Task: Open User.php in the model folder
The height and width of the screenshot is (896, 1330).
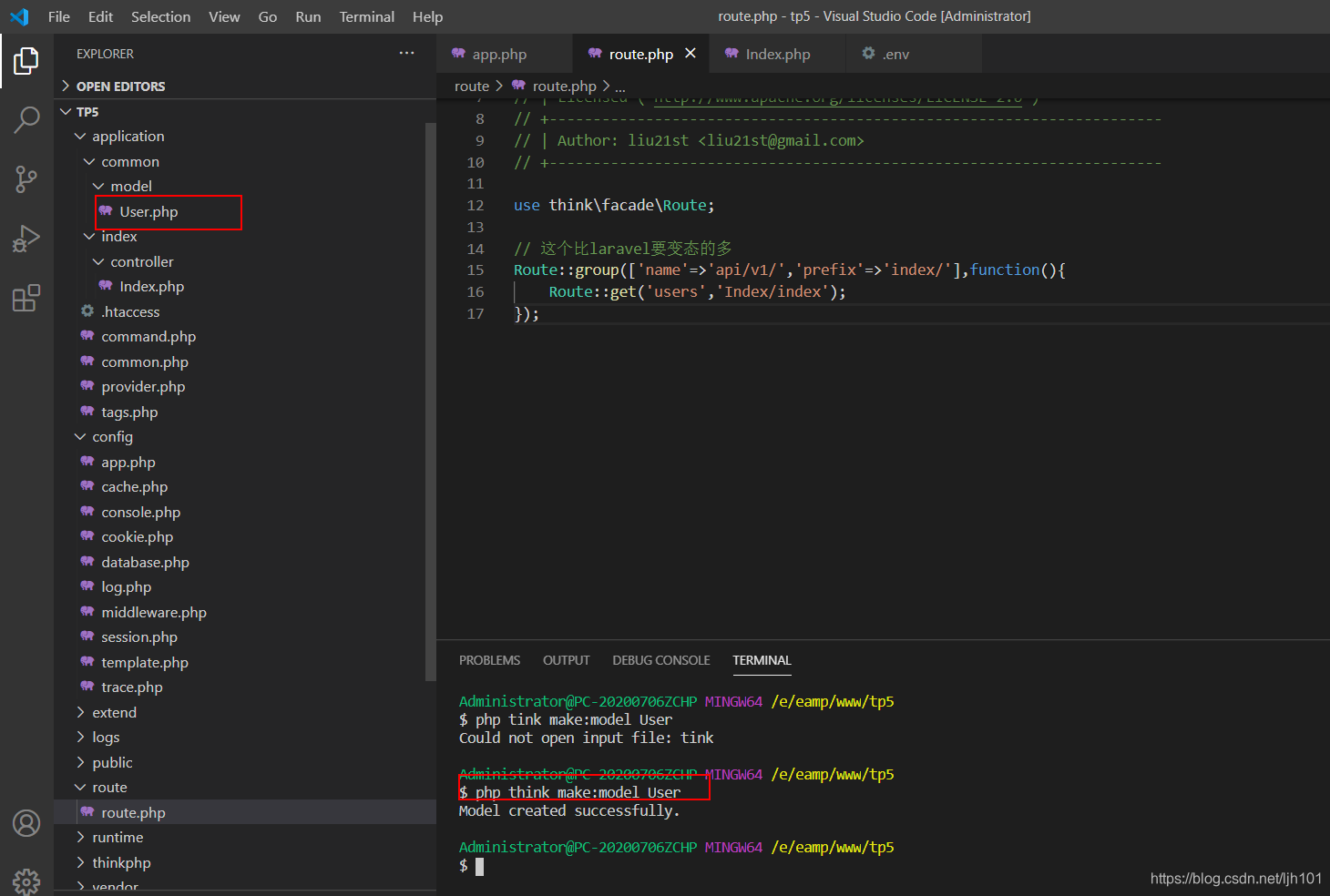Action: (148, 212)
